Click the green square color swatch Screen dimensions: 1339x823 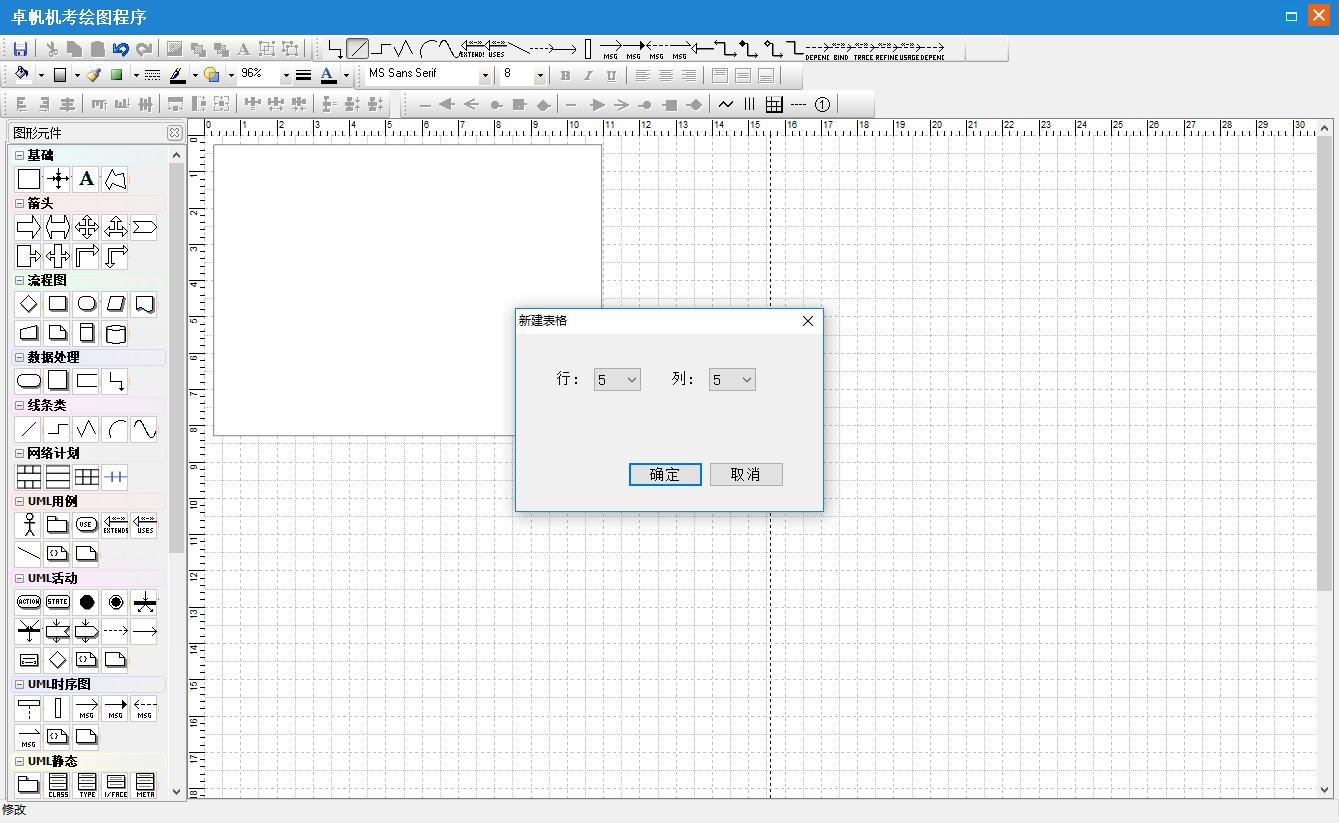117,75
